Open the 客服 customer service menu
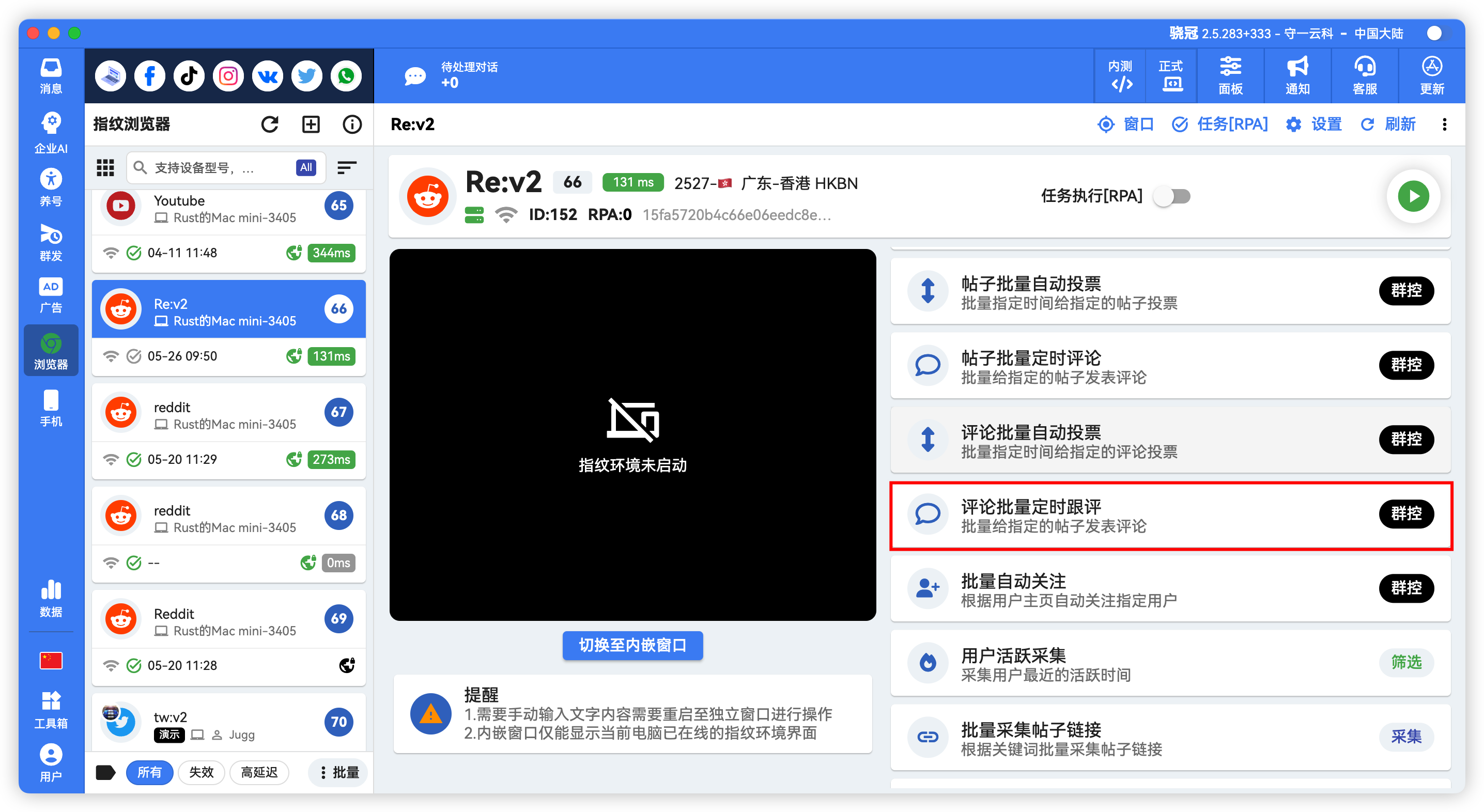This screenshot has width=1484, height=812. [1365, 76]
